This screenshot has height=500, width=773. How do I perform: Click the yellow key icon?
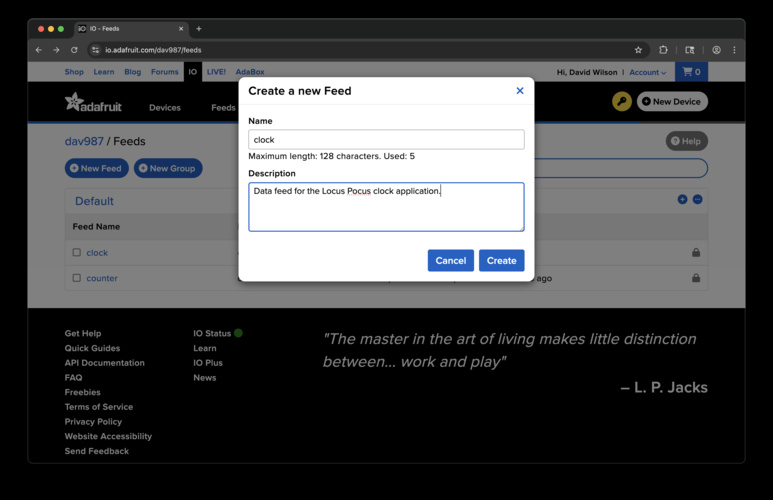pyautogui.click(x=622, y=102)
